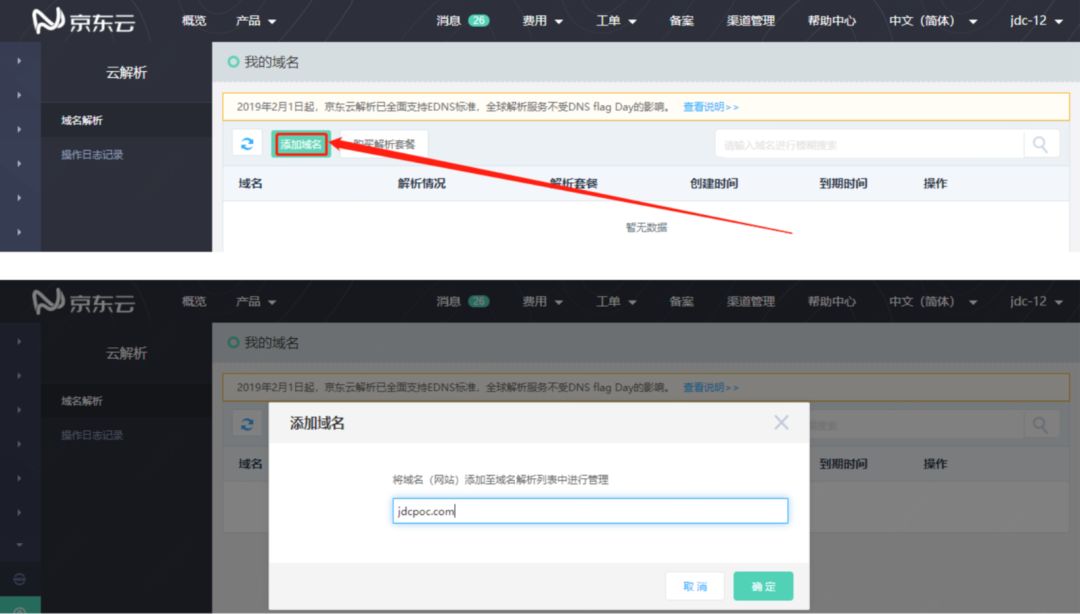Open 备案 in the undimmed top navigation
Image resolution: width=1080 pixels, height=614 pixels.
681,21
